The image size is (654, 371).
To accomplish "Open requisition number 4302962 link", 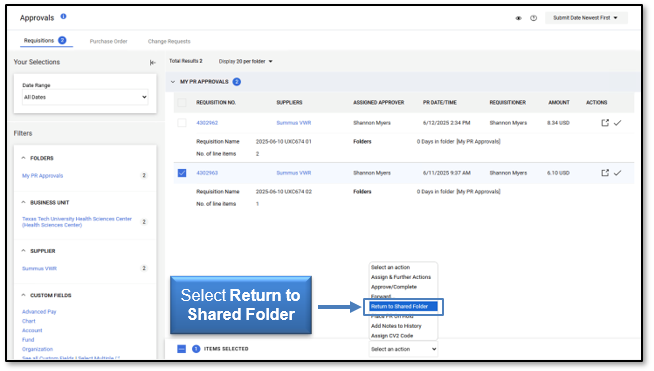I will [207, 123].
